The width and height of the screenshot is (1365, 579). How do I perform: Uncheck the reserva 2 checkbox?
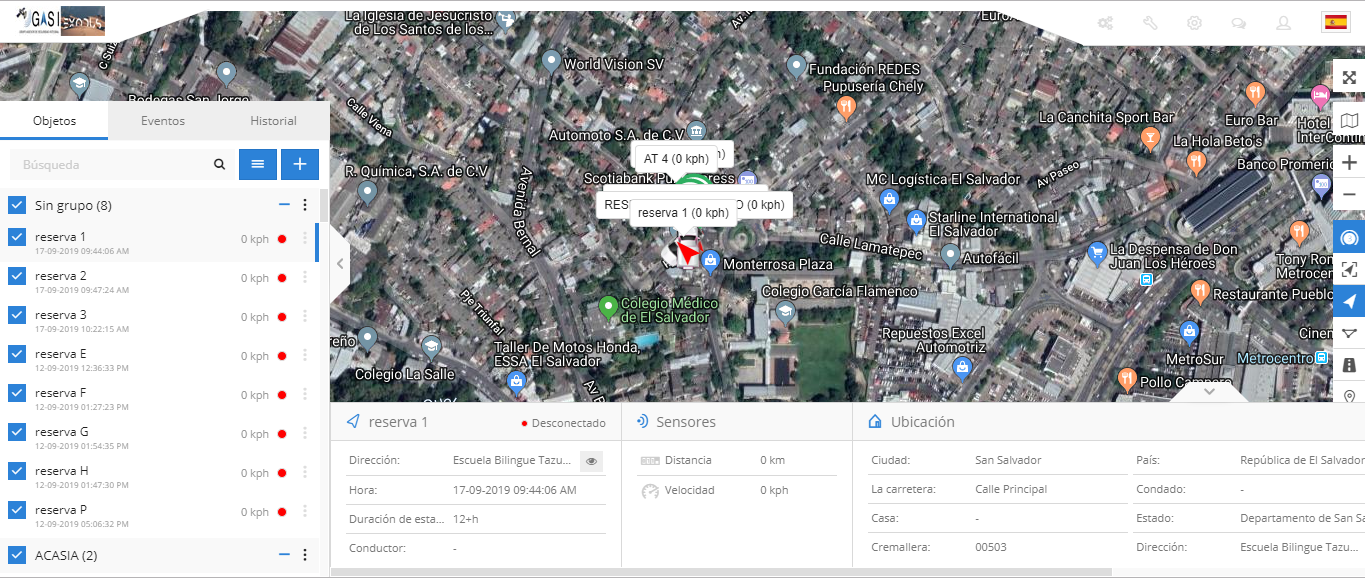tap(17, 276)
